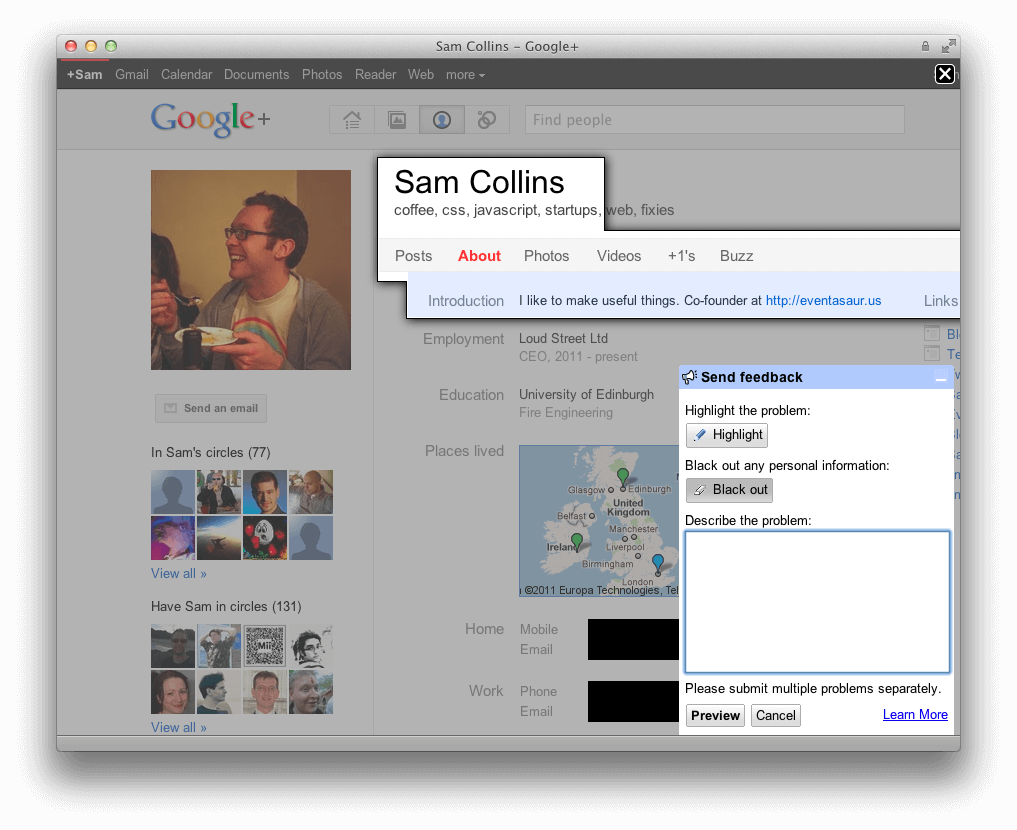This screenshot has width=1017, height=830.
Task: Select the Profile icon in the navigation bar
Action: coord(441,119)
